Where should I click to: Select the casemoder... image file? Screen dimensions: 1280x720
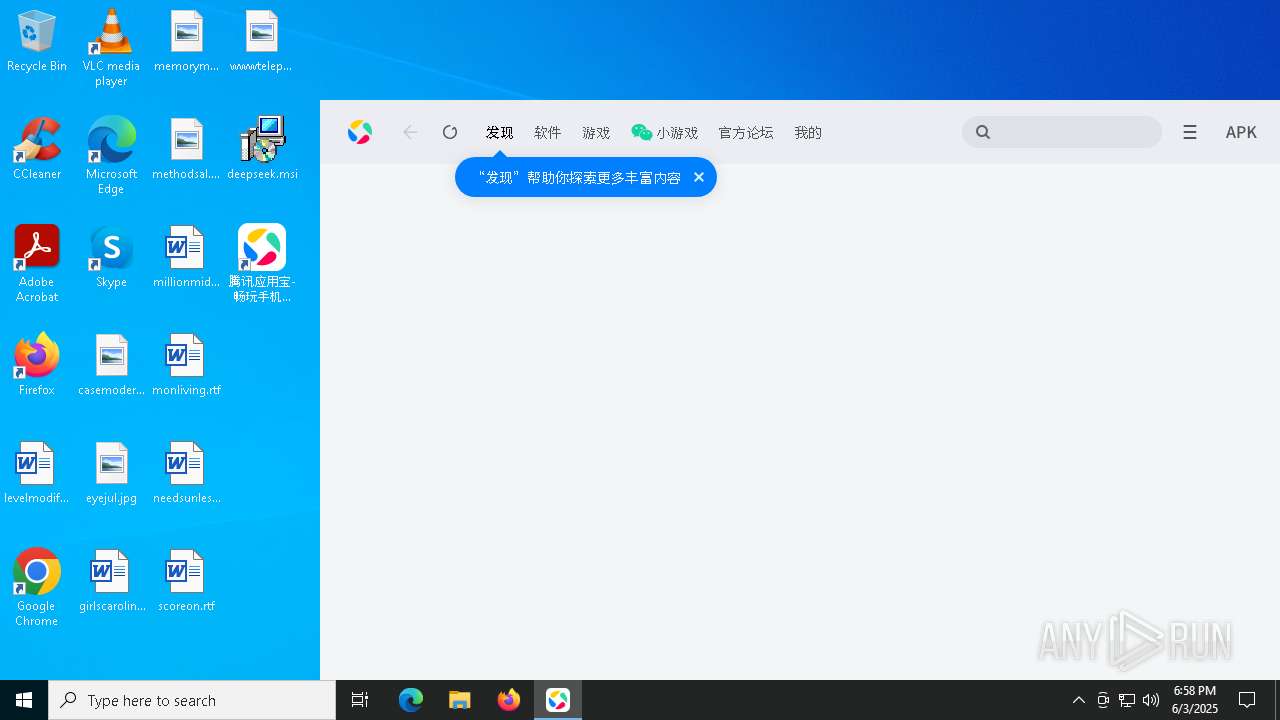(111, 364)
